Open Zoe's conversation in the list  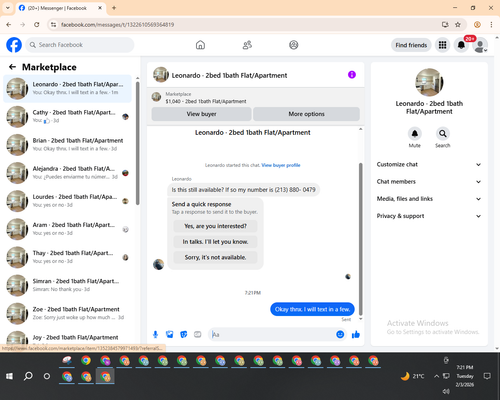(x=67, y=313)
